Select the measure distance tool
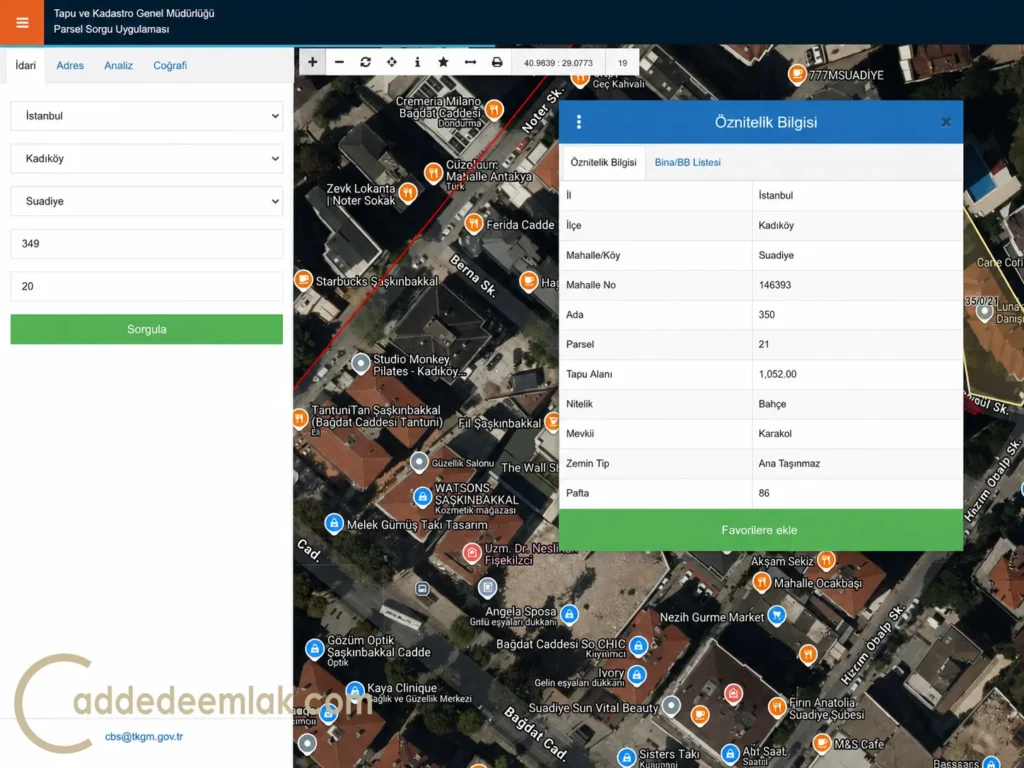The width and height of the screenshot is (1024, 768). tap(470, 62)
